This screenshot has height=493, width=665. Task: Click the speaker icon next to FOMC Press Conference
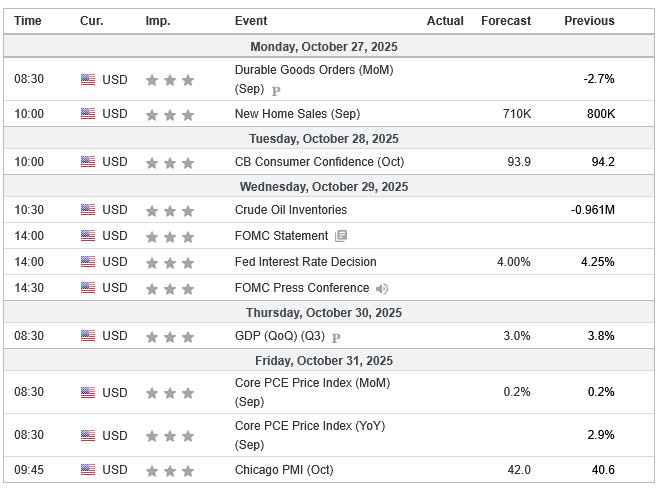click(x=383, y=288)
